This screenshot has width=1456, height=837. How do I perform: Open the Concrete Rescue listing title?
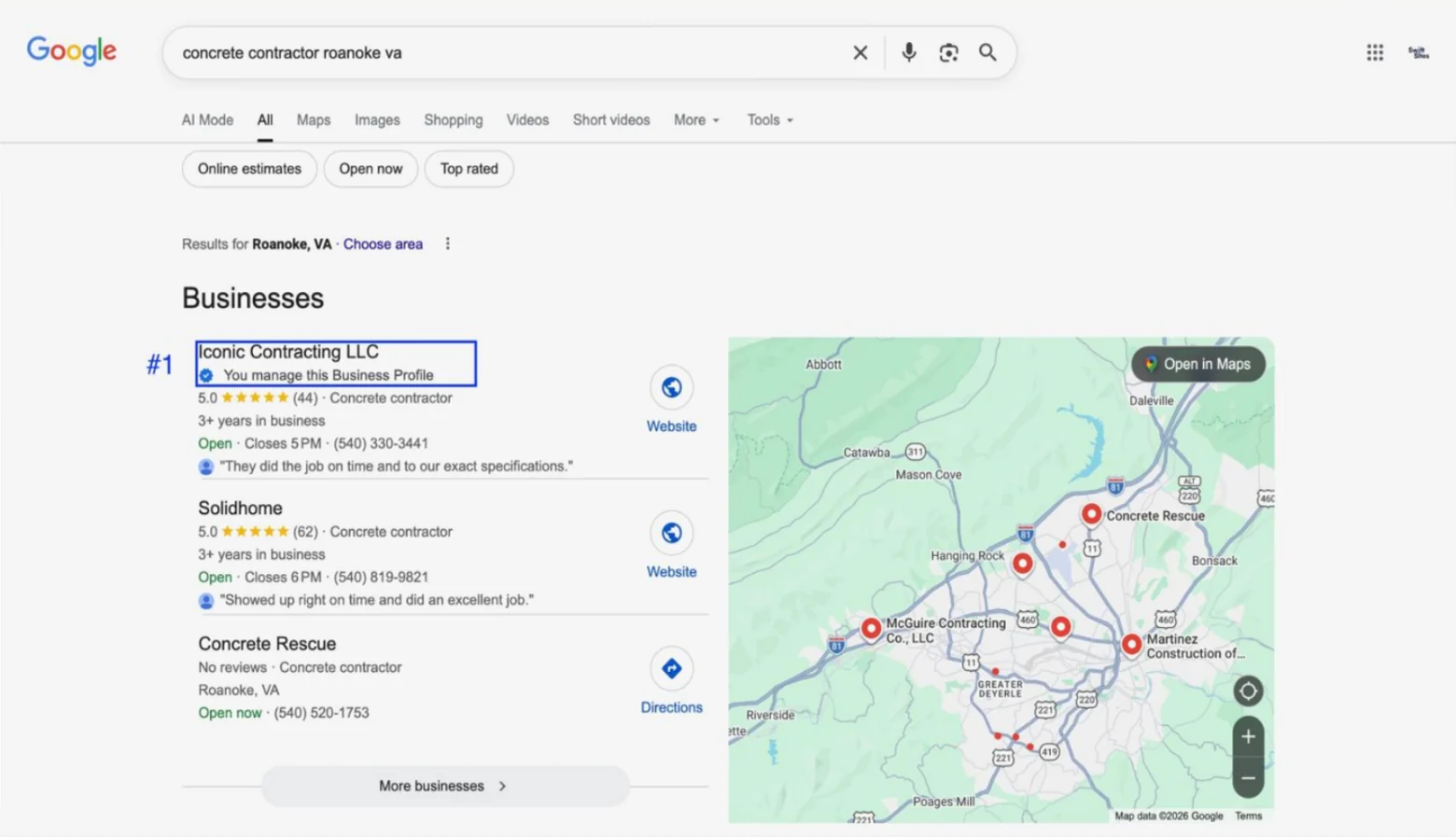267,644
